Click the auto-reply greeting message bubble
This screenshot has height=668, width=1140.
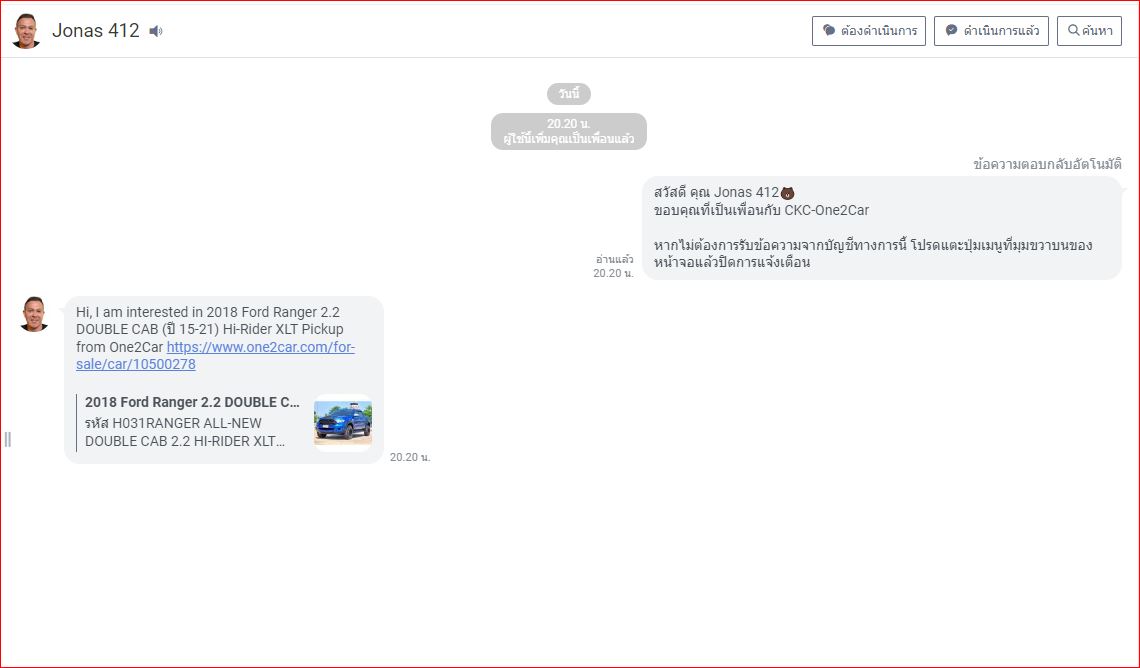[882, 228]
